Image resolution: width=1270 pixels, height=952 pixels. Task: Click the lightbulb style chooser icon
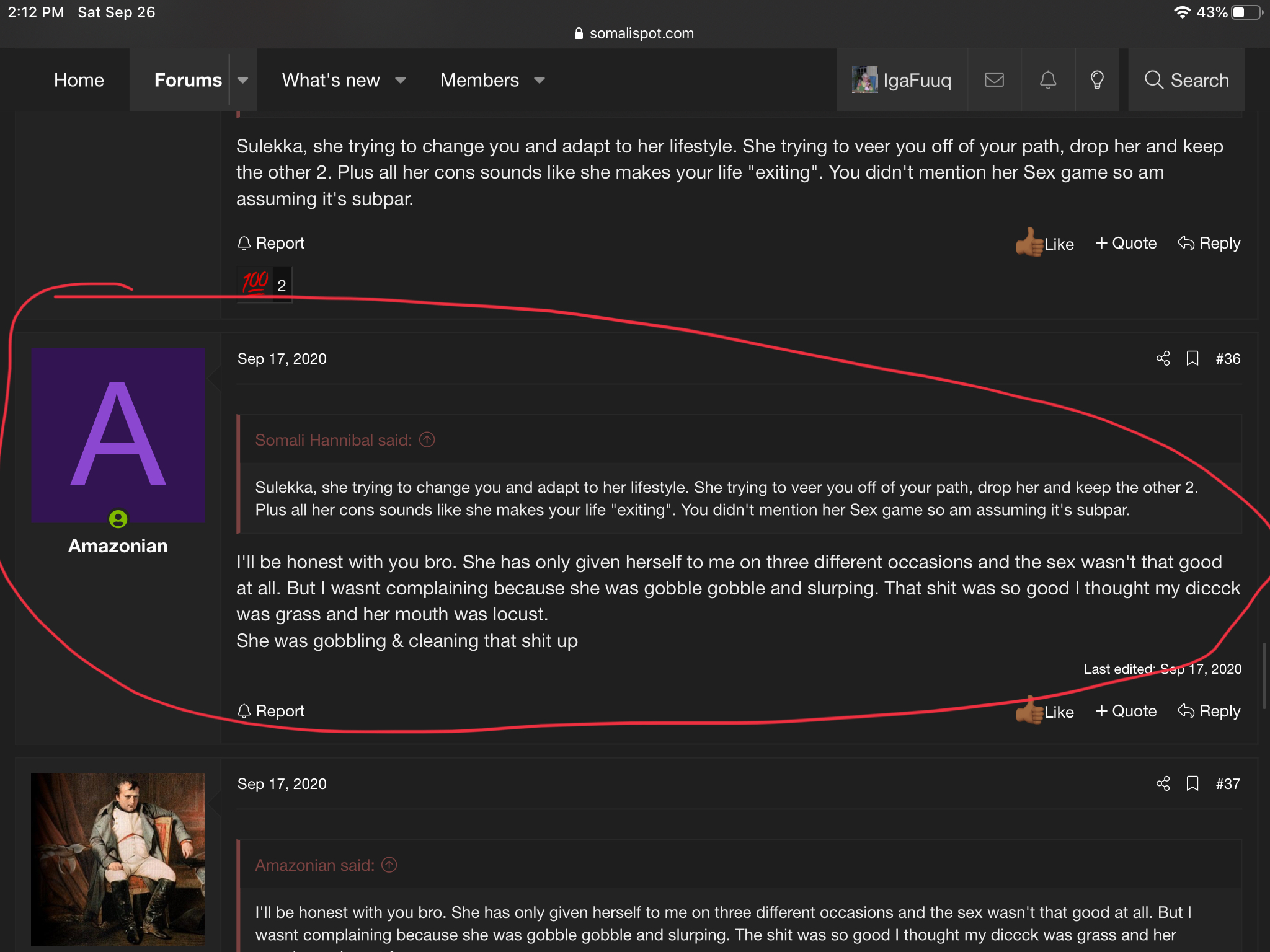point(1097,80)
